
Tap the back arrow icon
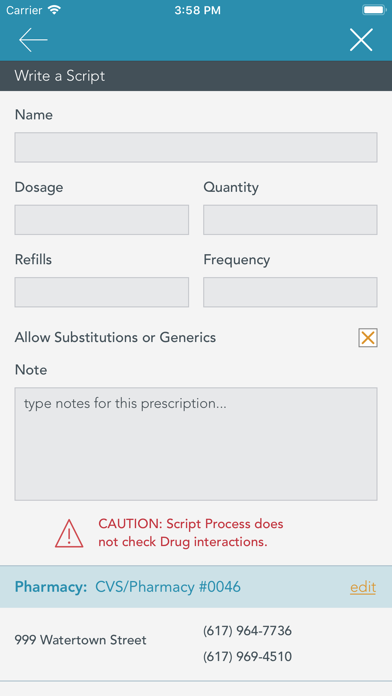click(x=33, y=40)
